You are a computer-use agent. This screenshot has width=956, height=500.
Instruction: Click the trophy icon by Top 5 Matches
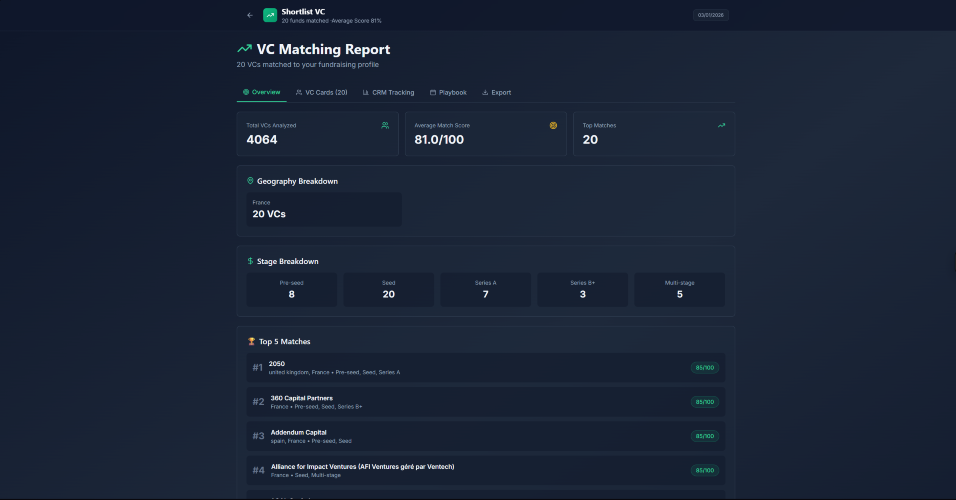coord(251,341)
